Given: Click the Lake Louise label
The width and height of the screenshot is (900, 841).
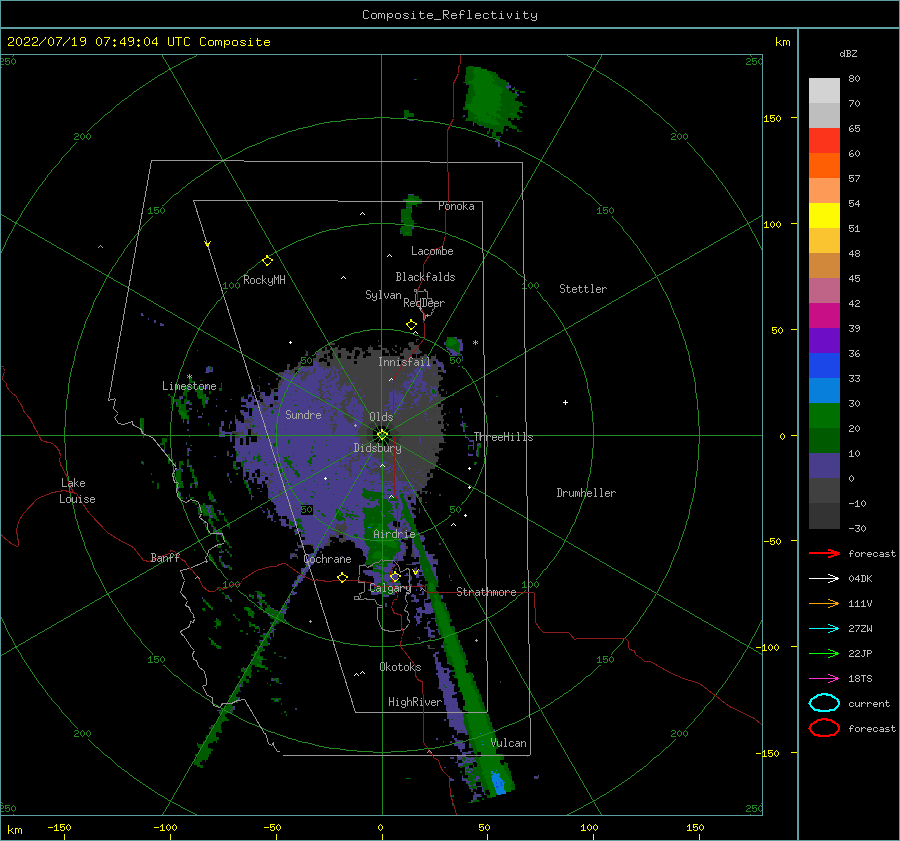Looking at the screenshot, I should coord(77,491).
